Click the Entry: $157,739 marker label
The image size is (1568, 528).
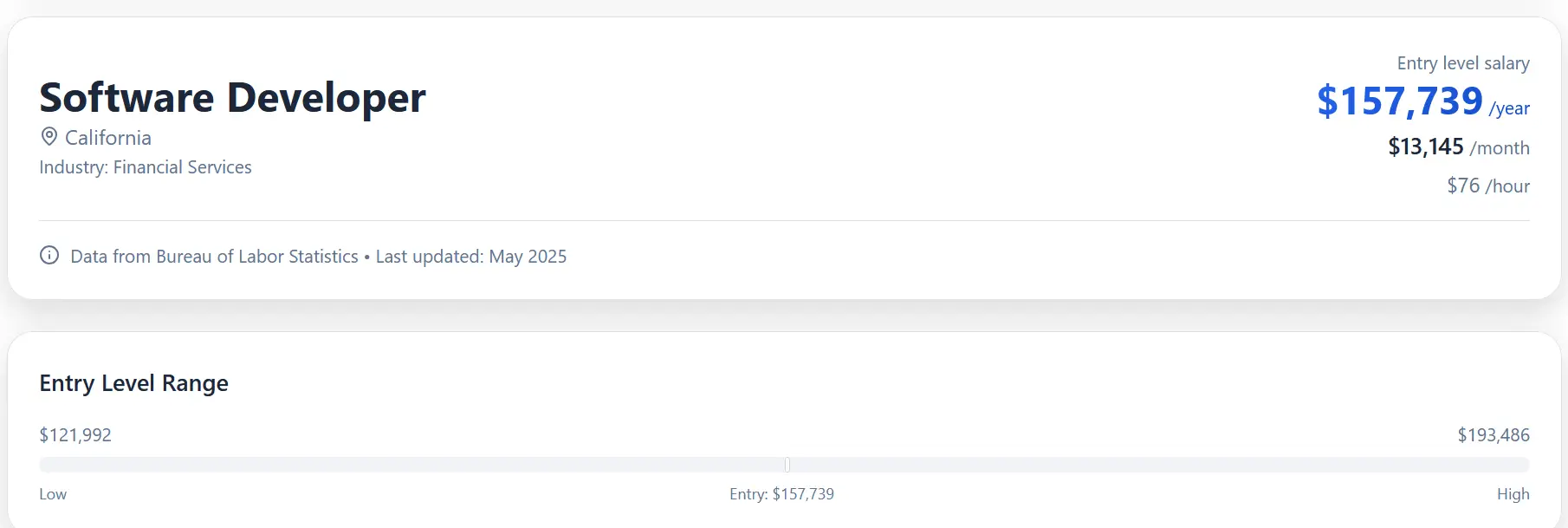(781, 494)
